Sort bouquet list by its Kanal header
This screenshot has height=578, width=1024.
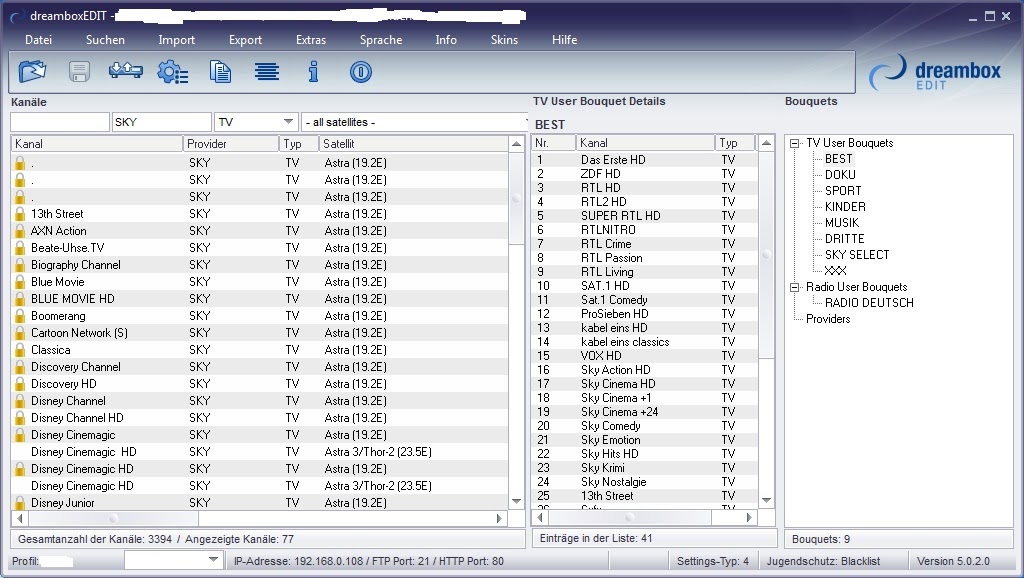pyautogui.click(x=645, y=142)
